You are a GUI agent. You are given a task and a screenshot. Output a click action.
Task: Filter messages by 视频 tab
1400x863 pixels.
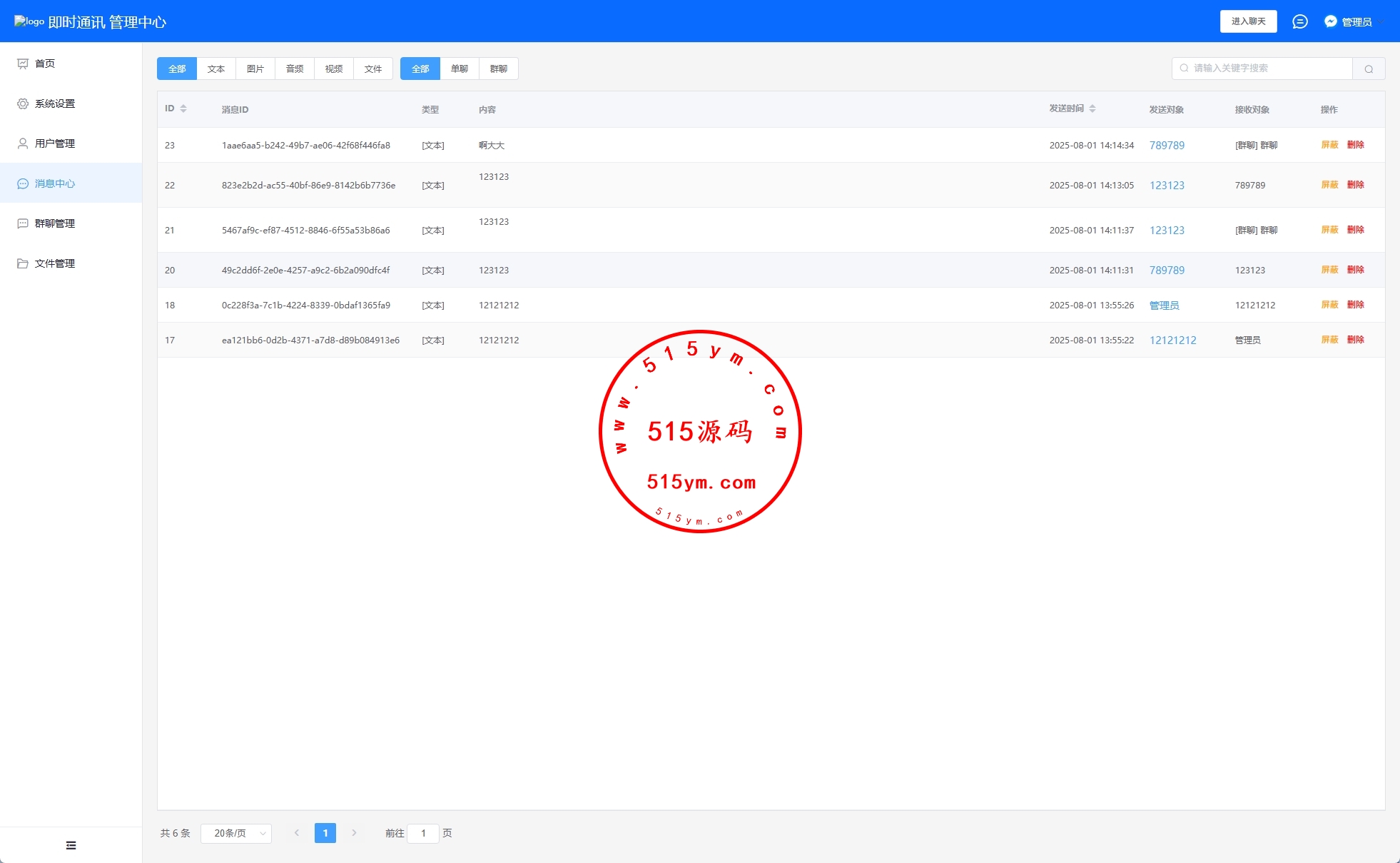[x=334, y=69]
